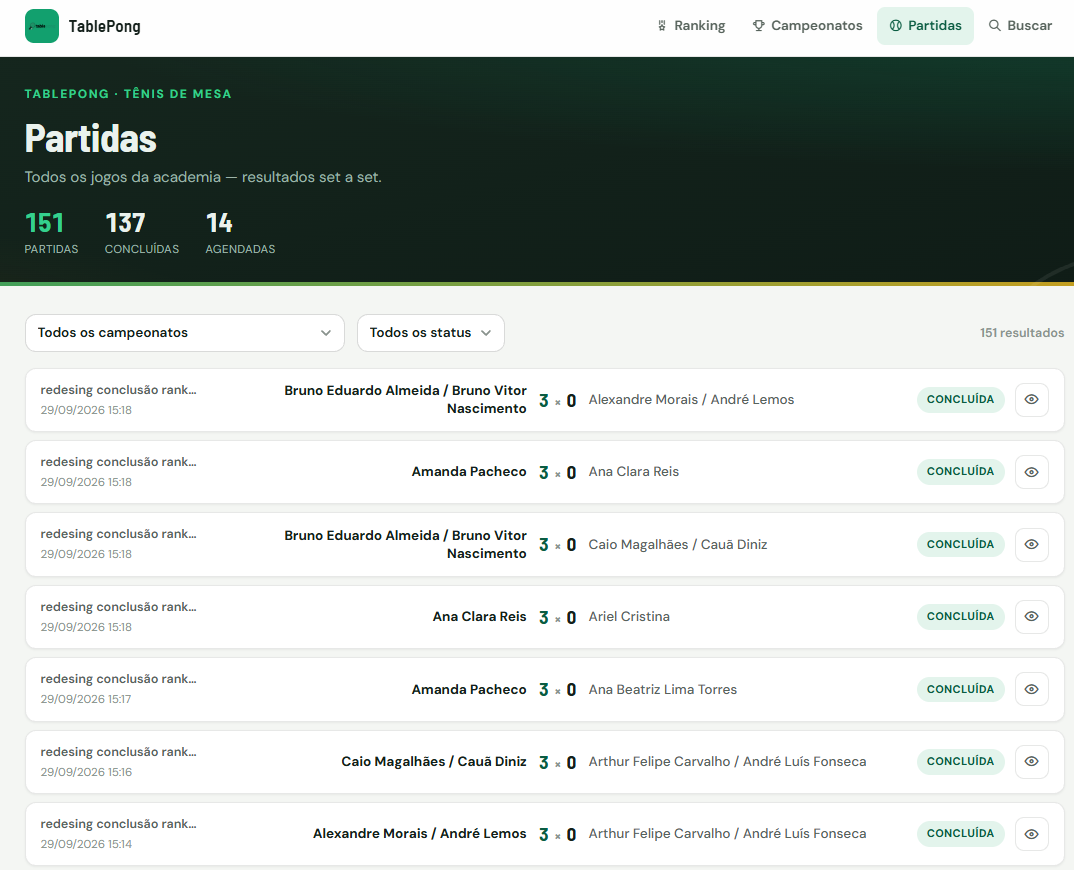Expand the campeonatos dropdown chevron arrow
1074x870 pixels.
pos(326,333)
